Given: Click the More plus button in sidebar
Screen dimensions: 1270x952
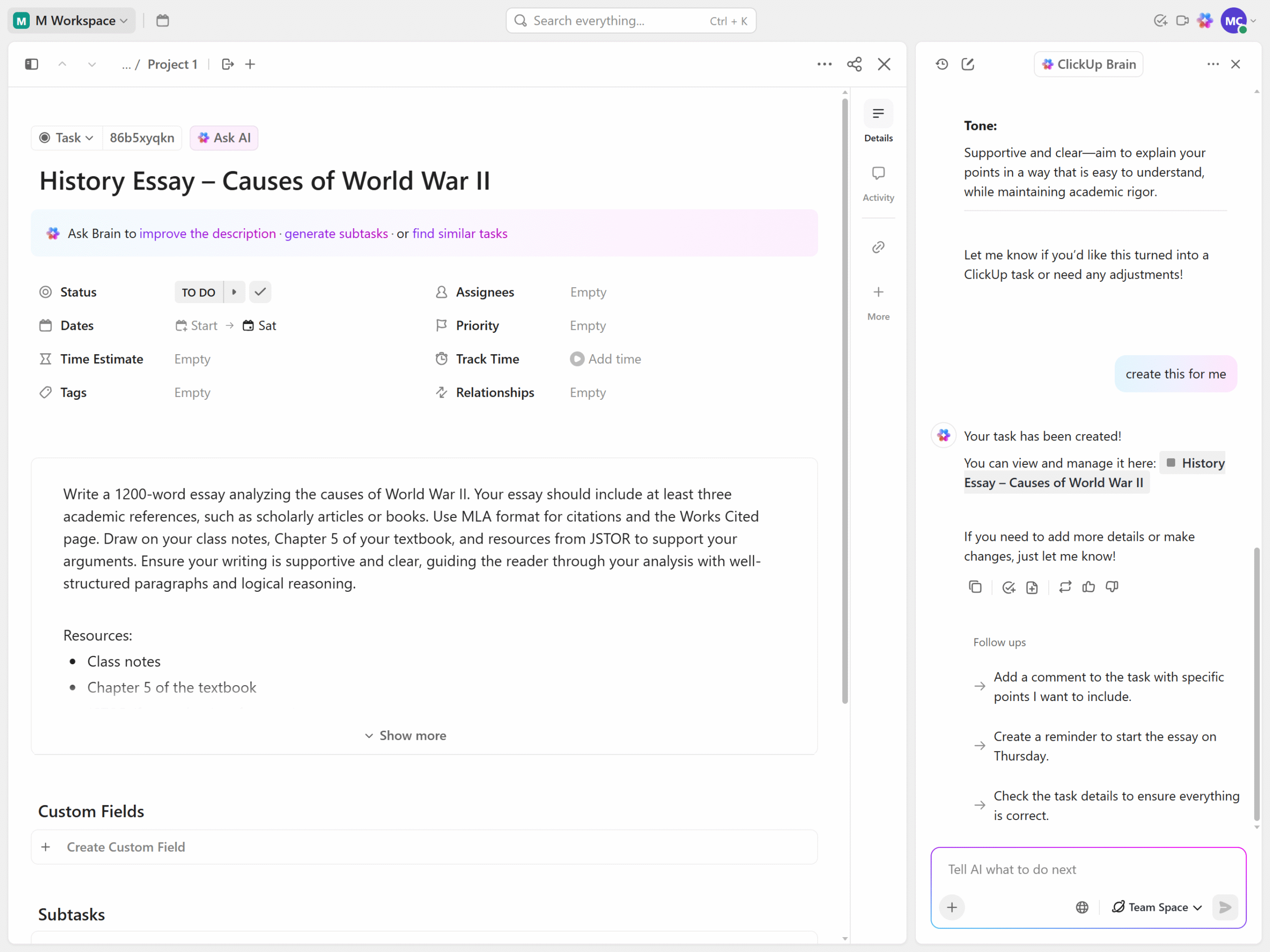Looking at the screenshot, I should 879,303.
